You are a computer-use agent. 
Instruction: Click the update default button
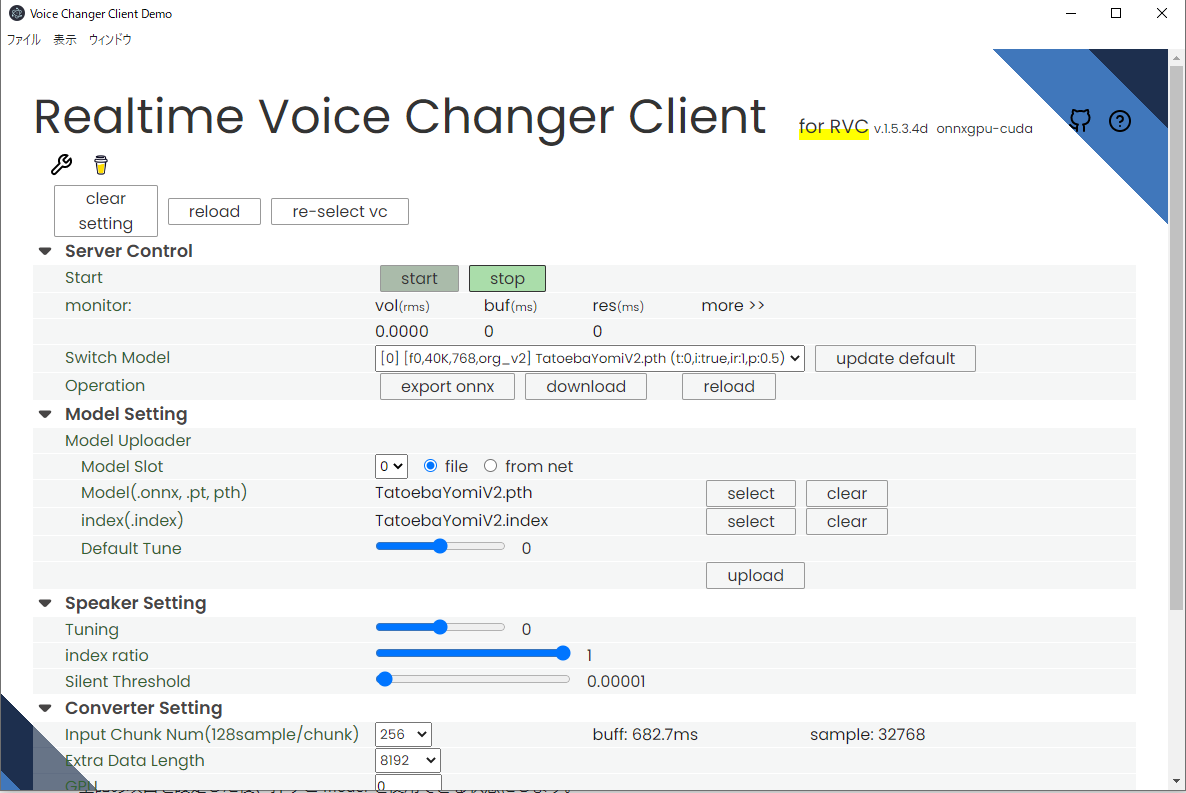pyautogui.click(x=896, y=359)
